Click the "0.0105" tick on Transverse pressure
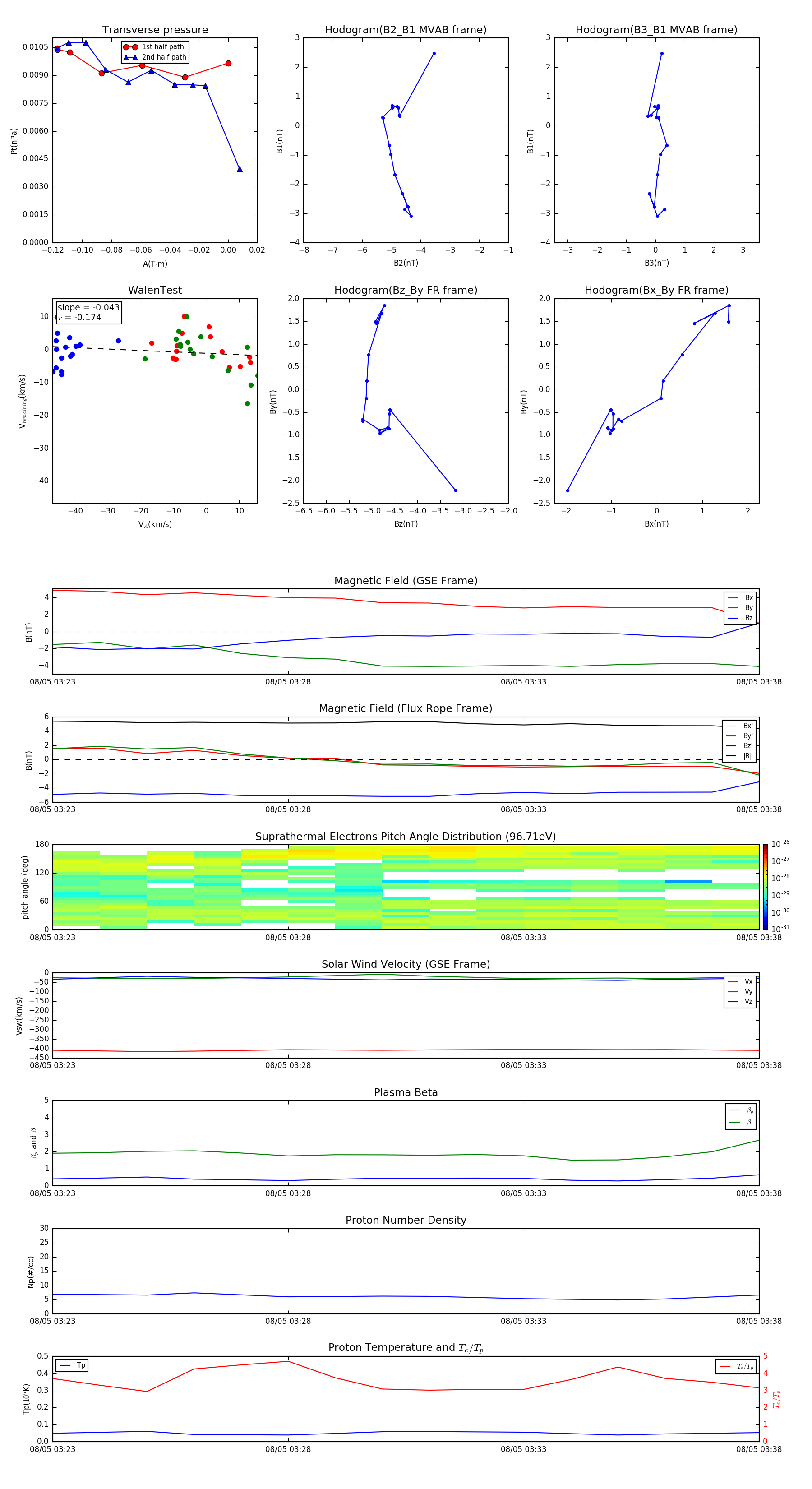The image size is (812, 1489). [36, 47]
